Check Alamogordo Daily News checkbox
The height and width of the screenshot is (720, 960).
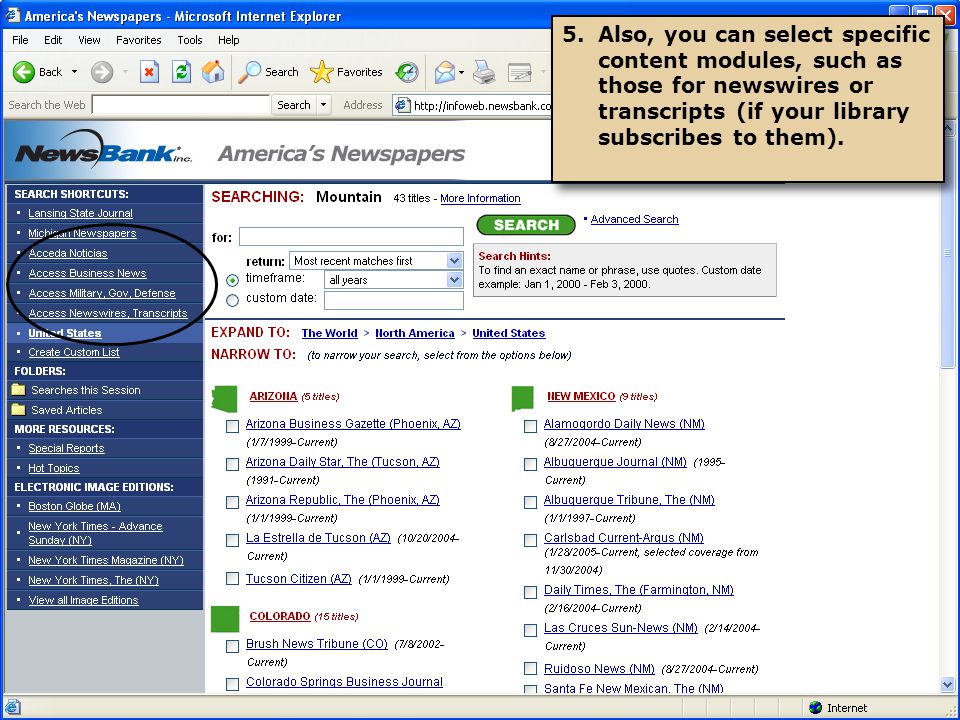point(530,426)
